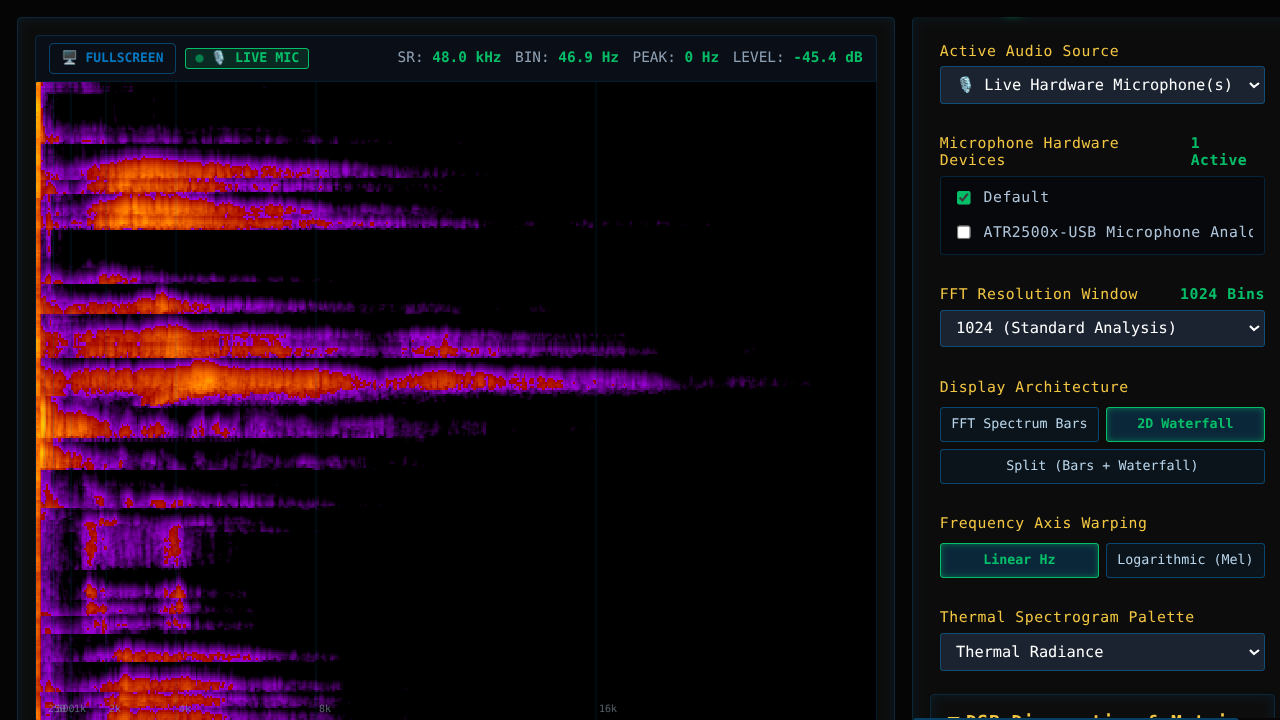
Task: Open the Thermal Spectrogram Palette dropdown
Action: 1102,652
